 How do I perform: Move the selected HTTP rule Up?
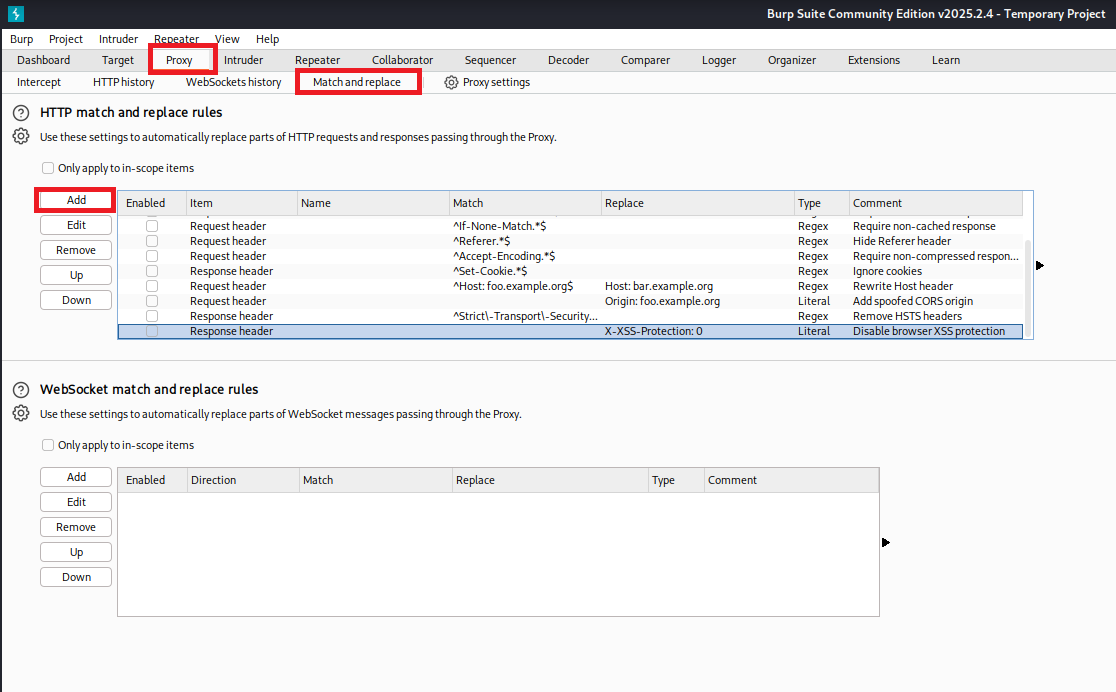click(76, 275)
